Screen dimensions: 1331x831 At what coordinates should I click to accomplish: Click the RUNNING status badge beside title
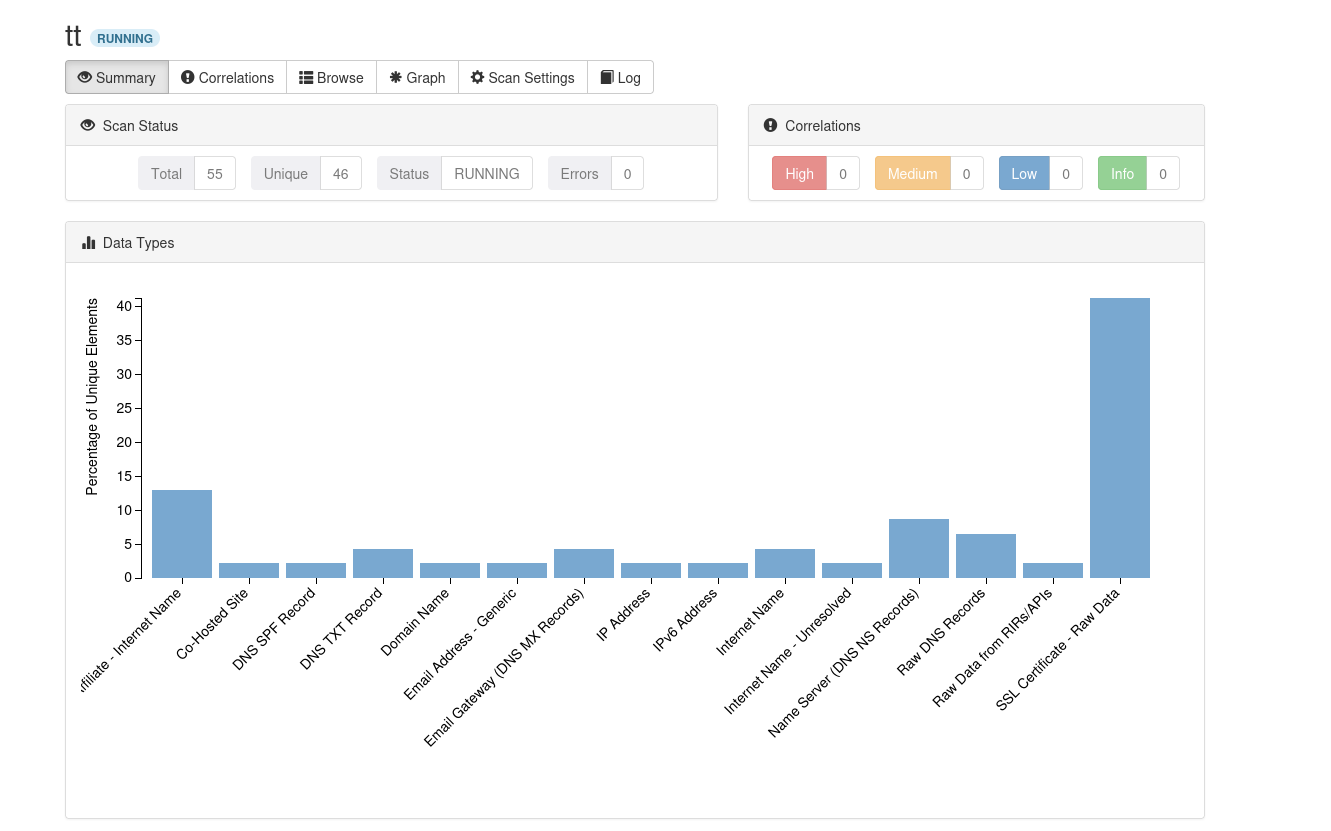coord(125,38)
